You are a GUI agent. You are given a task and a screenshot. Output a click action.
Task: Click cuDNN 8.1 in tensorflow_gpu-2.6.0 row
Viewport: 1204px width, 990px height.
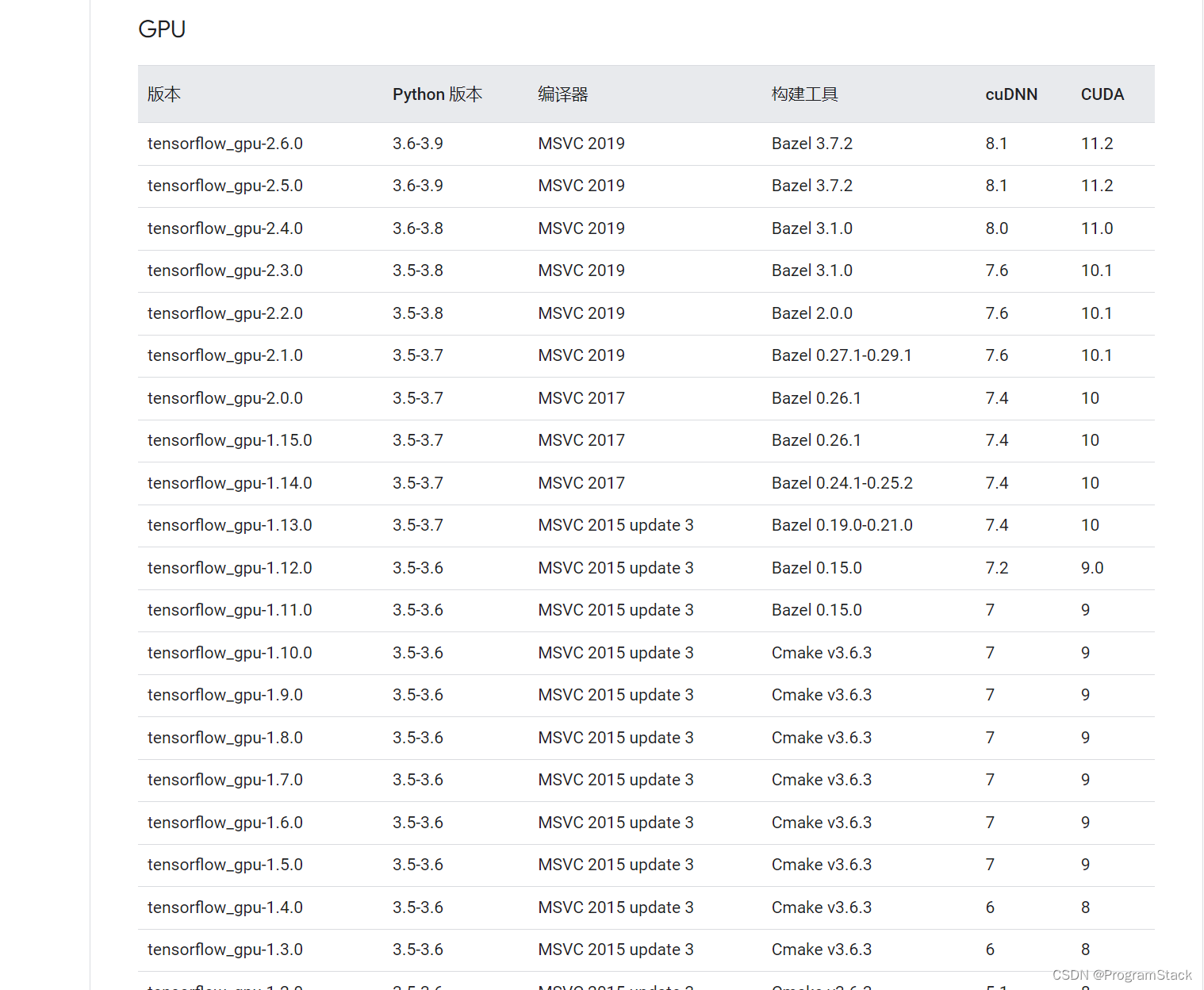pyautogui.click(x=996, y=144)
